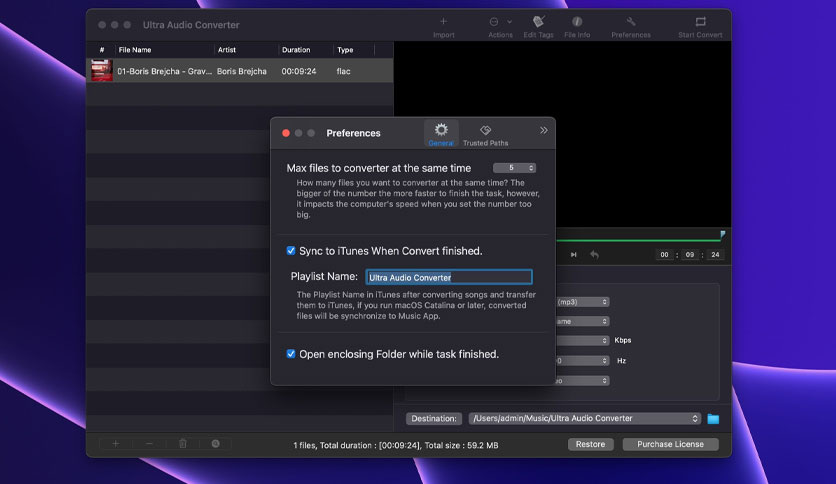Image resolution: width=836 pixels, height=484 pixels.
Task: Switch to the Trusted Paths tab
Action: (x=485, y=135)
